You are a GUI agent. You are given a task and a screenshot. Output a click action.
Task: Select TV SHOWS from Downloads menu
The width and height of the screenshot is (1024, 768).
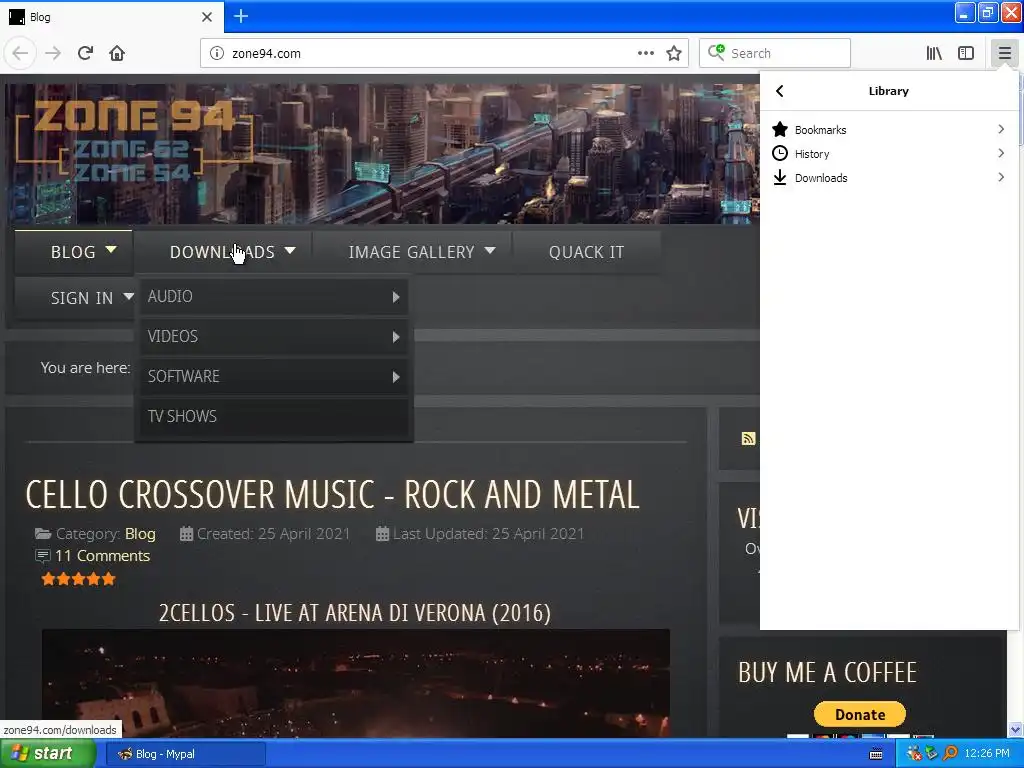[274, 417]
